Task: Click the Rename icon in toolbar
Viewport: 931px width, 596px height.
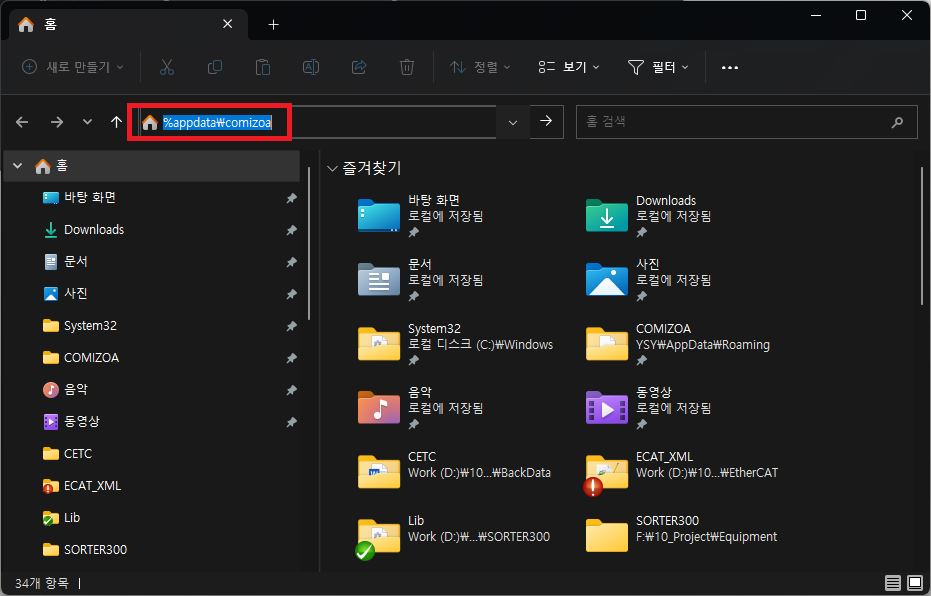Action: [x=311, y=67]
